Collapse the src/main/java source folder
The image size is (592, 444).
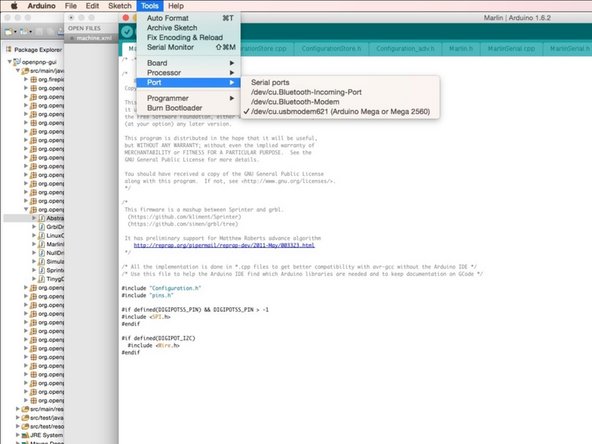point(18,71)
